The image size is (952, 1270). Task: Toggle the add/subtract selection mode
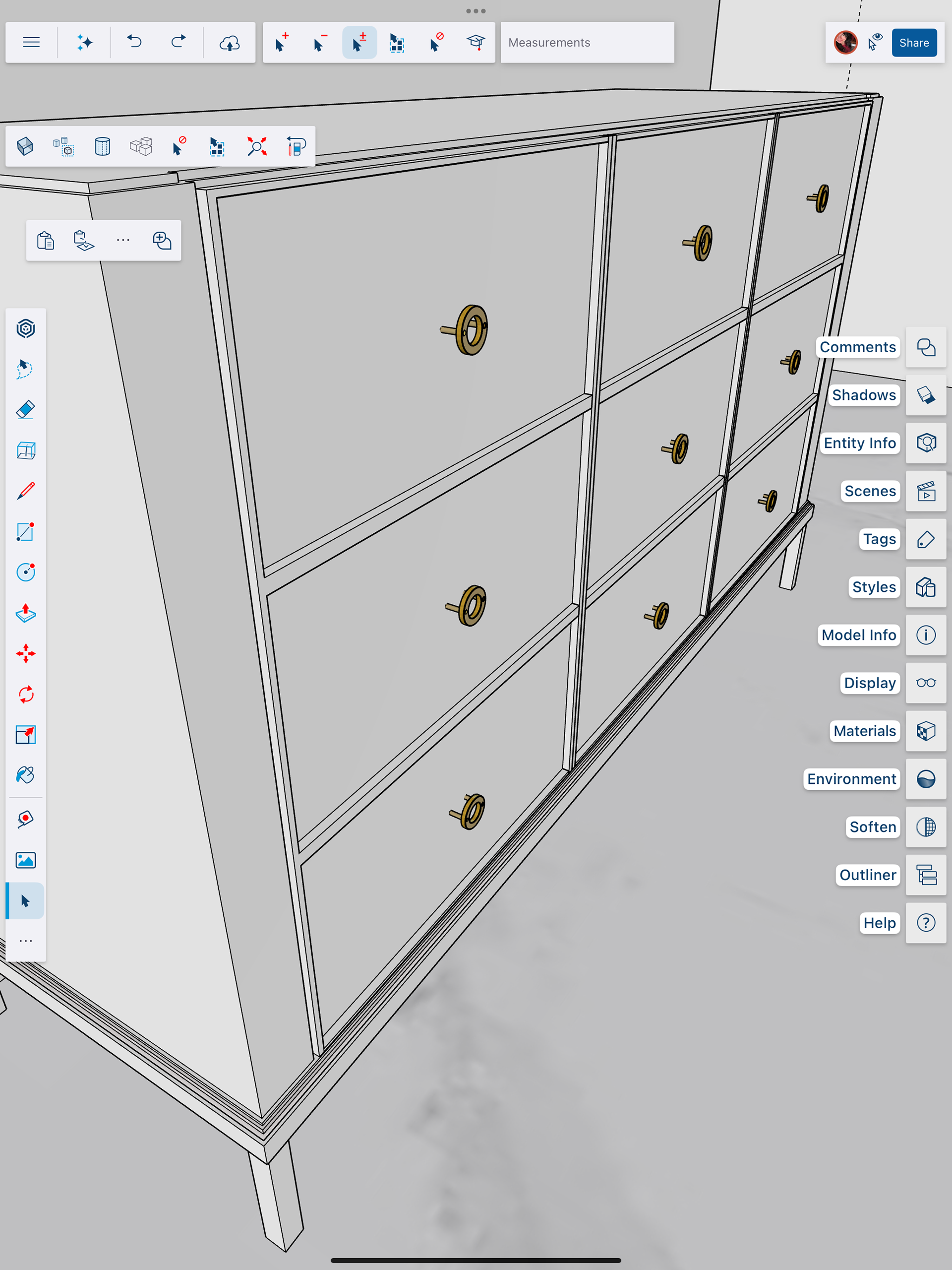tap(359, 43)
